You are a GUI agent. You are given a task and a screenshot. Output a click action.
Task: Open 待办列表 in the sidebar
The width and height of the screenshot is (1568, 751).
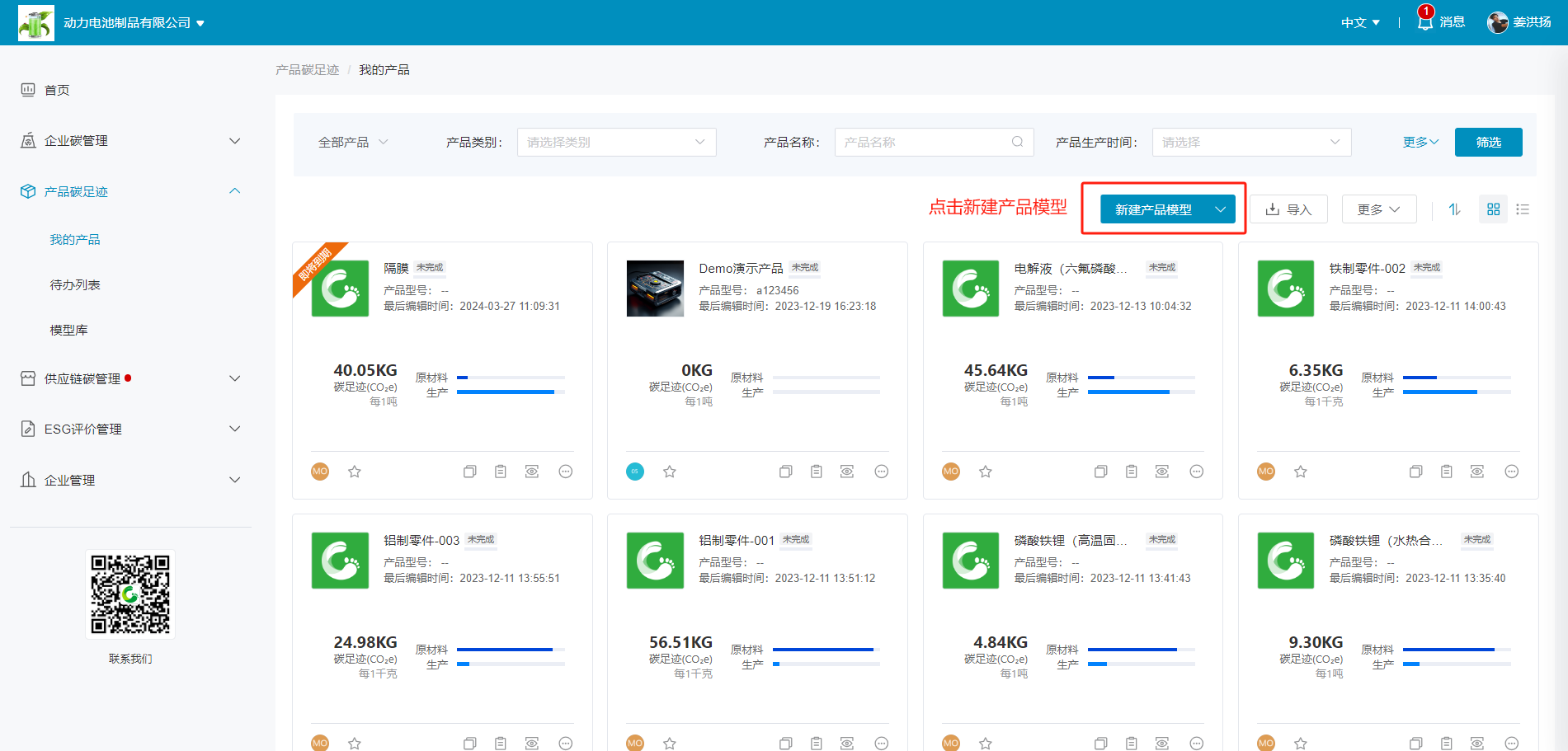75,284
